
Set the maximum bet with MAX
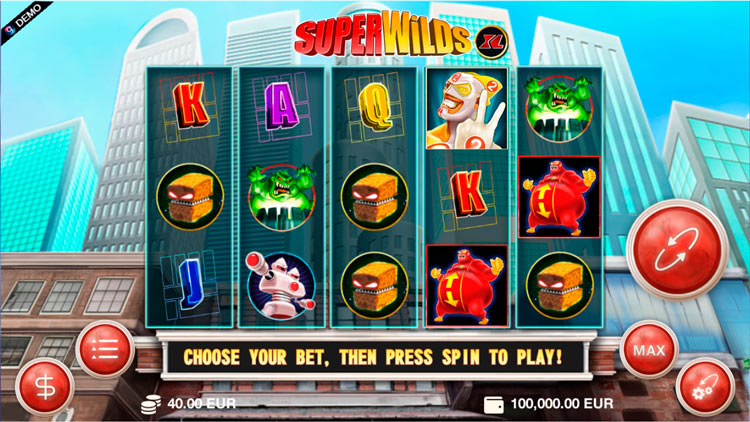pos(649,350)
